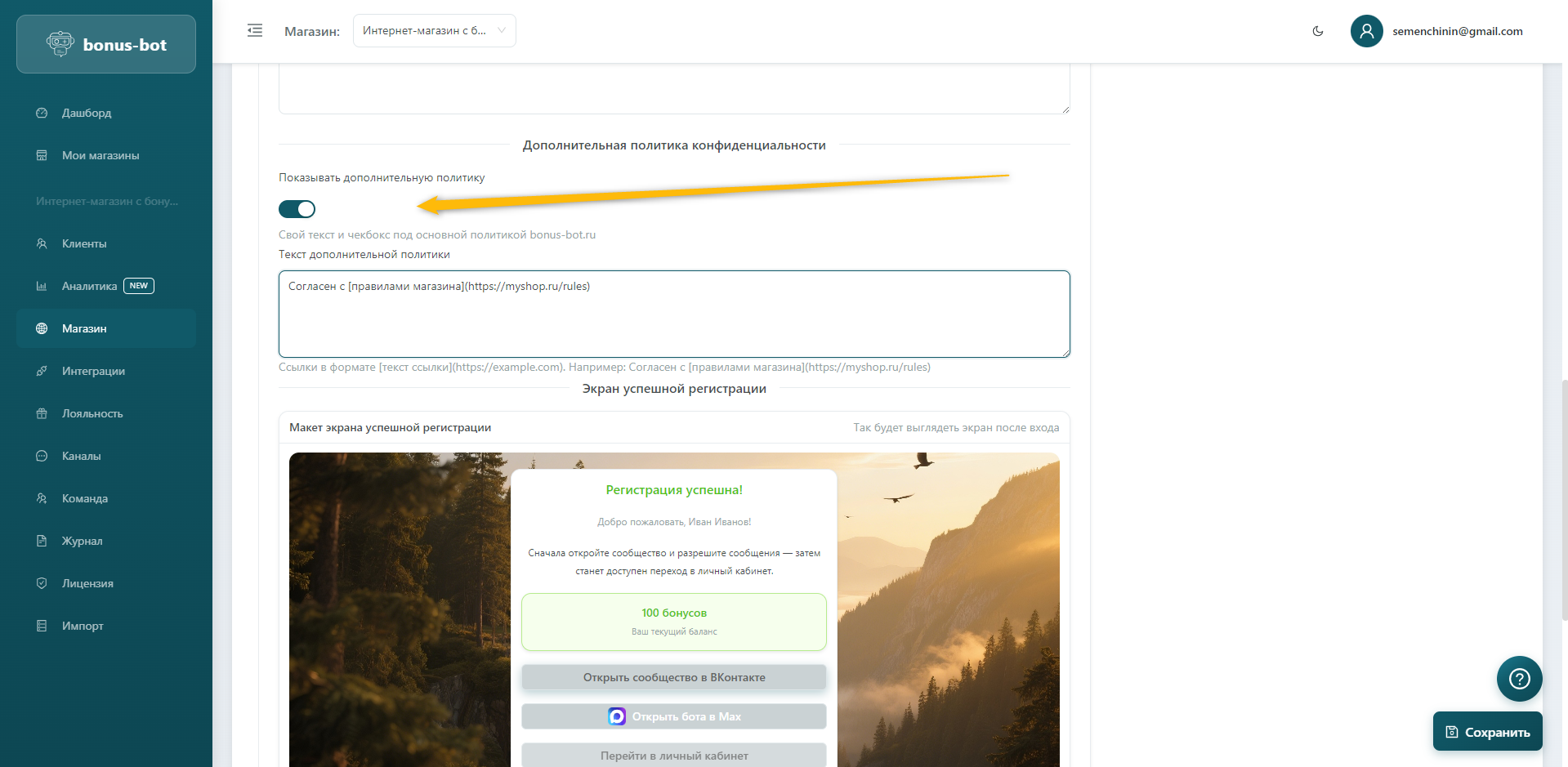Click the dark mode moon icon
This screenshot has height=767, width=1568.
pyautogui.click(x=1317, y=31)
